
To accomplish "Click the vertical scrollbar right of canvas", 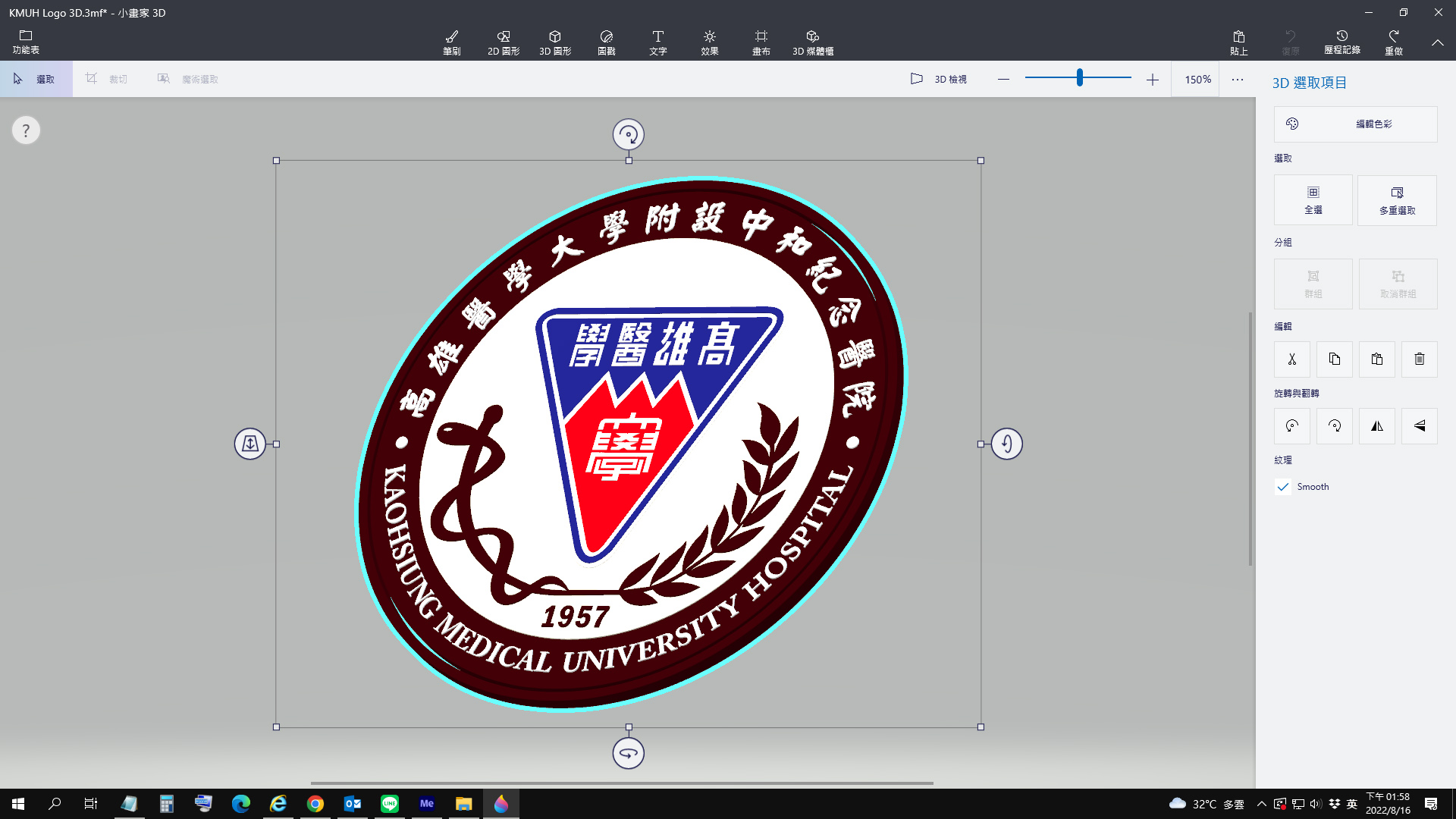I will coord(1250,438).
